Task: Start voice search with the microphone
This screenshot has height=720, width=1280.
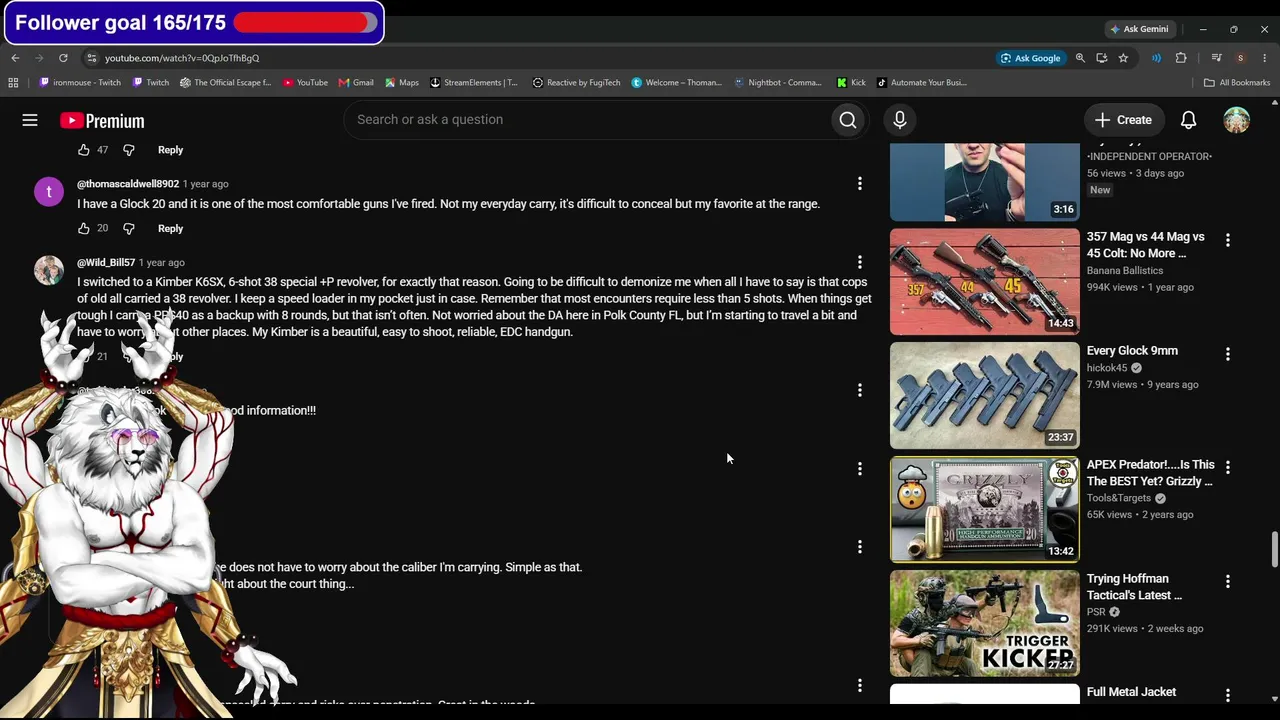Action: (900, 120)
